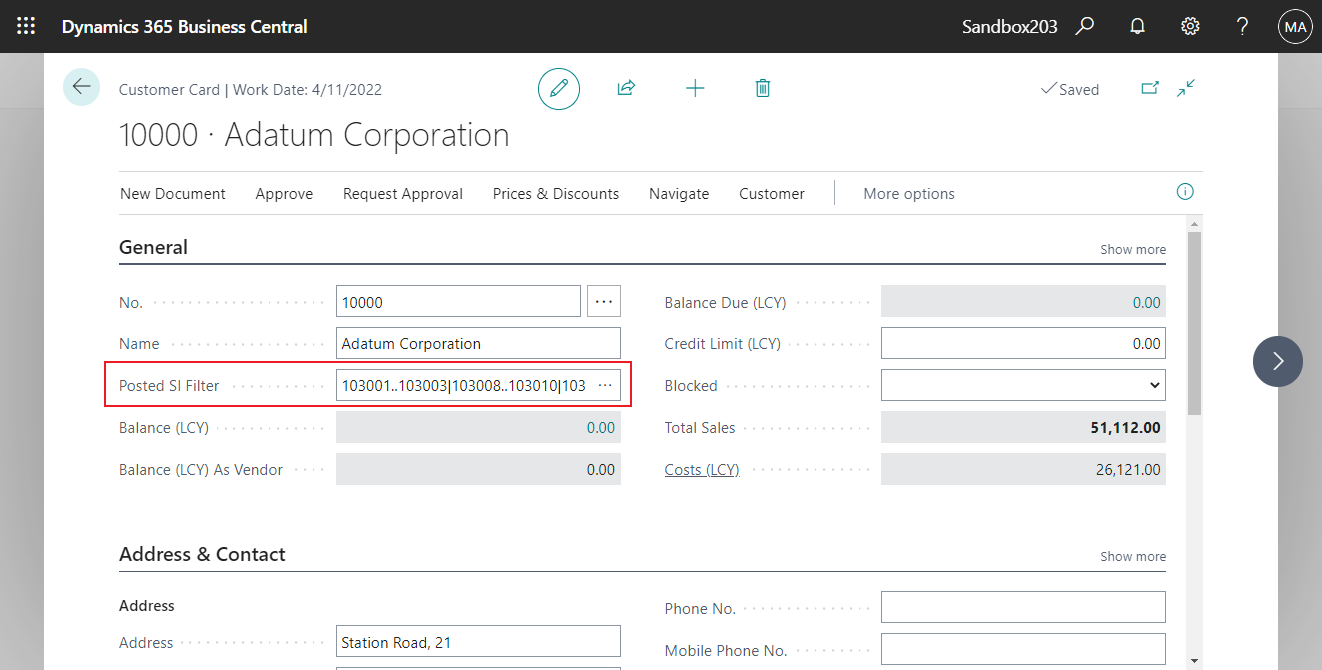Click the share icon on the action bar
1322x670 pixels.
pos(626,88)
